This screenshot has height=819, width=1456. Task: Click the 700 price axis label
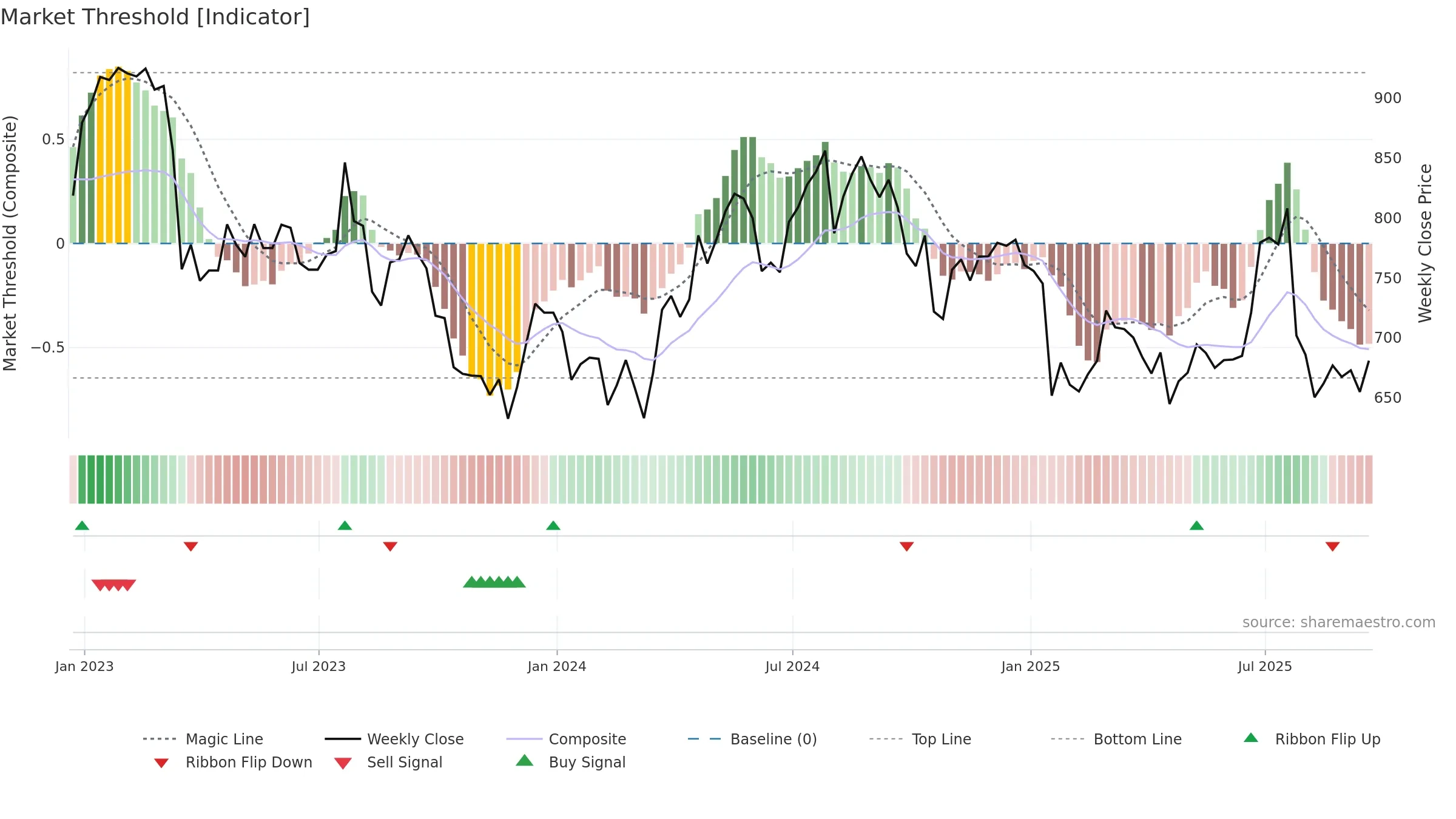coord(1388,338)
